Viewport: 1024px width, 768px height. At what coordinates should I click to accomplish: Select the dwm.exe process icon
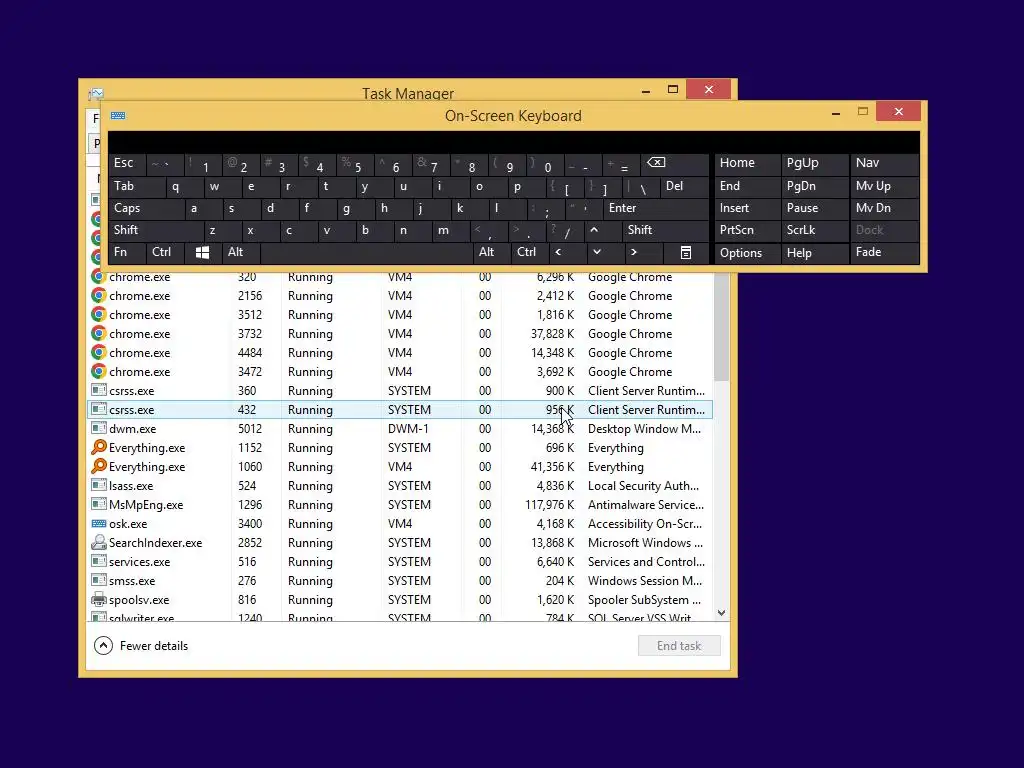pos(99,429)
